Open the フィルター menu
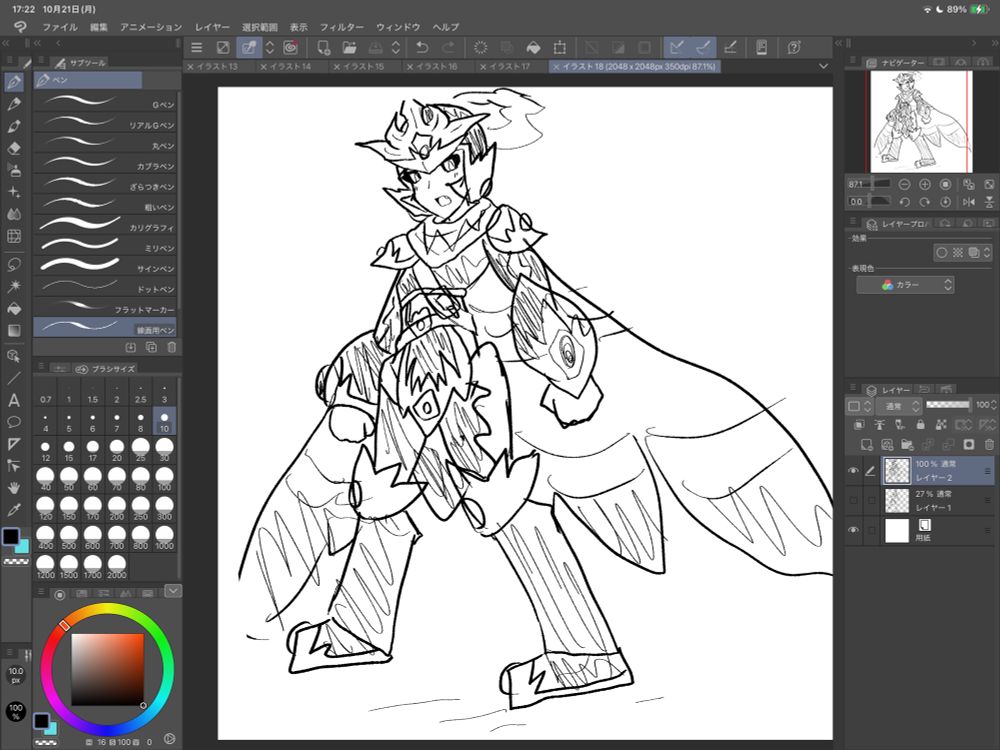The height and width of the screenshot is (750, 1000). (341, 26)
